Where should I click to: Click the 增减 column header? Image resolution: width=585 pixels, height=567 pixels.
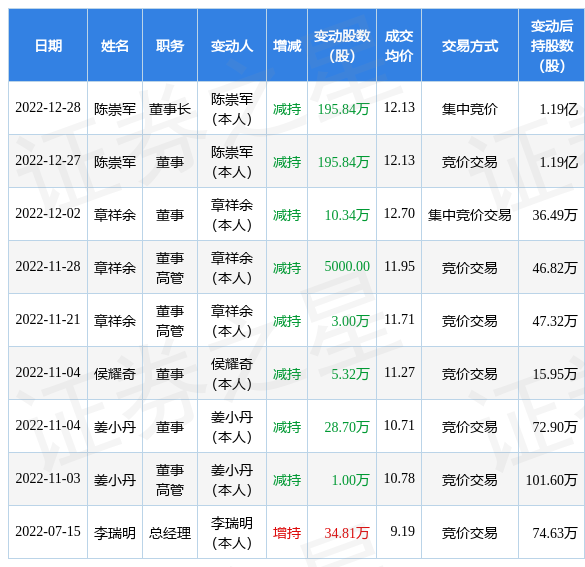tap(287, 46)
